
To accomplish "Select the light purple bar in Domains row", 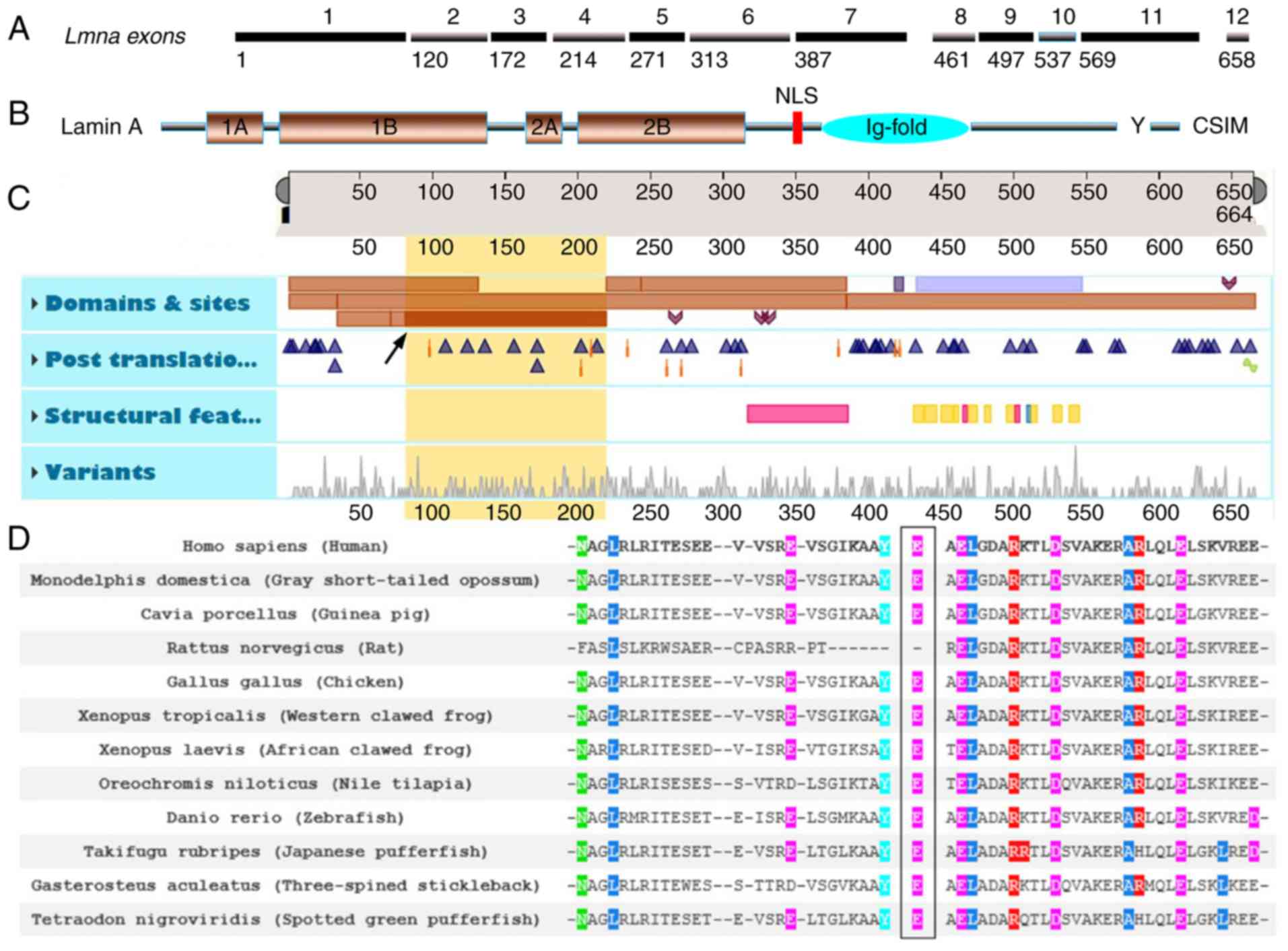I will point(998,284).
